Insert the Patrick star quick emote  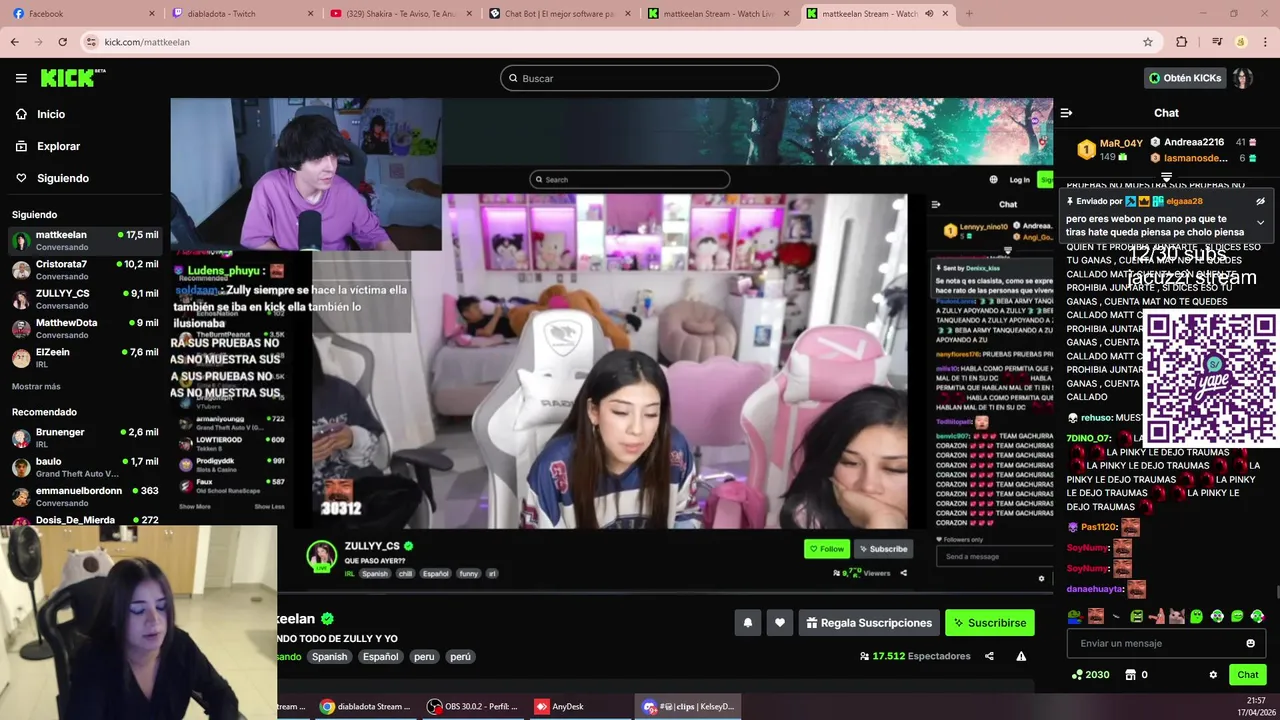pos(1156,616)
